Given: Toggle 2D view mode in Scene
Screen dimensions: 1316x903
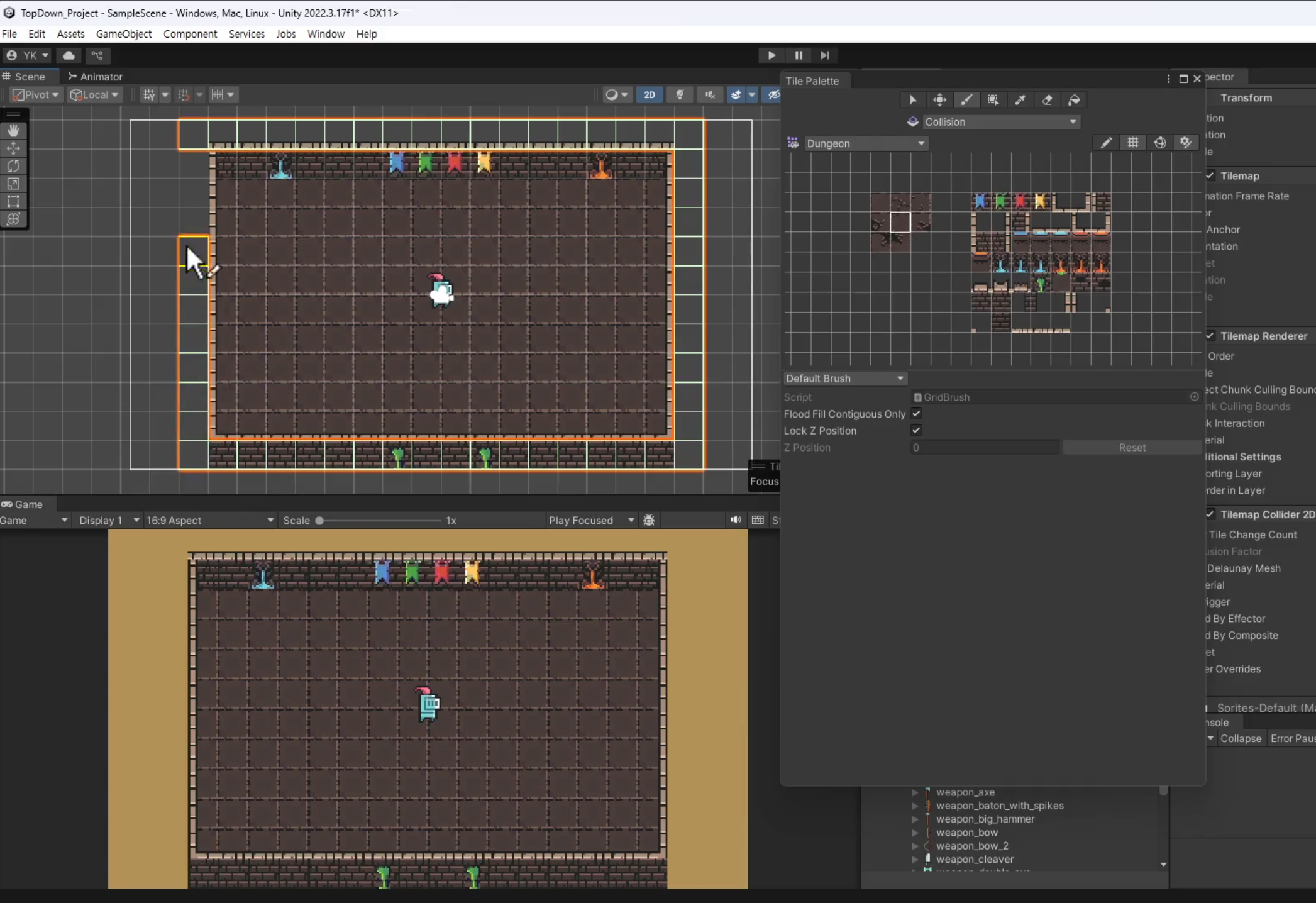Looking at the screenshot, I should 650,94.
